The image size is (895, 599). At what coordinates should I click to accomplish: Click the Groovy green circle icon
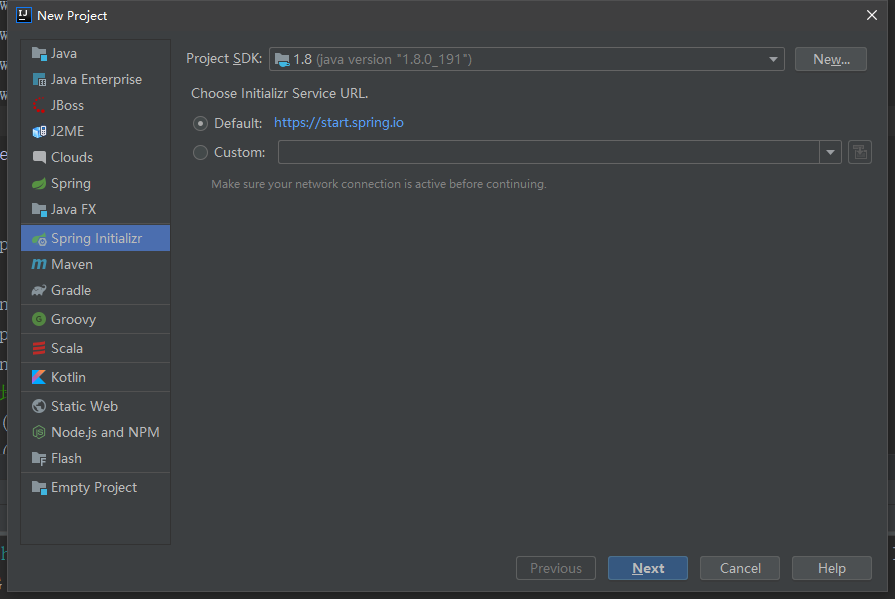39,319
